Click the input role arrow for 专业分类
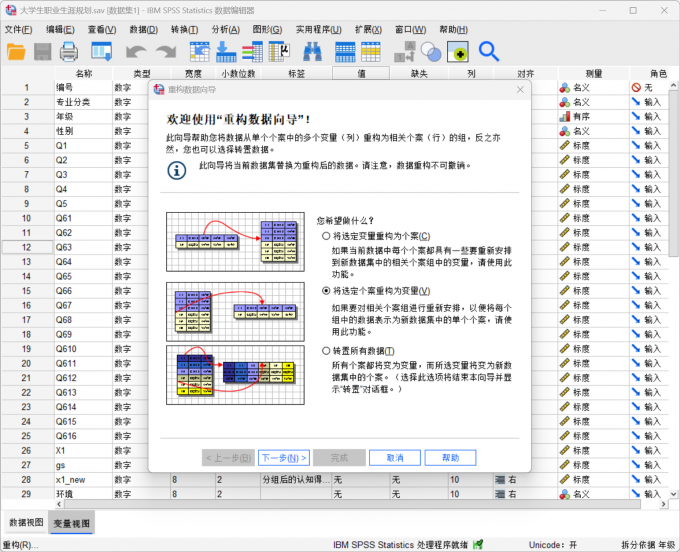Screen dimensions: 680x552 (x=636, y=102)
